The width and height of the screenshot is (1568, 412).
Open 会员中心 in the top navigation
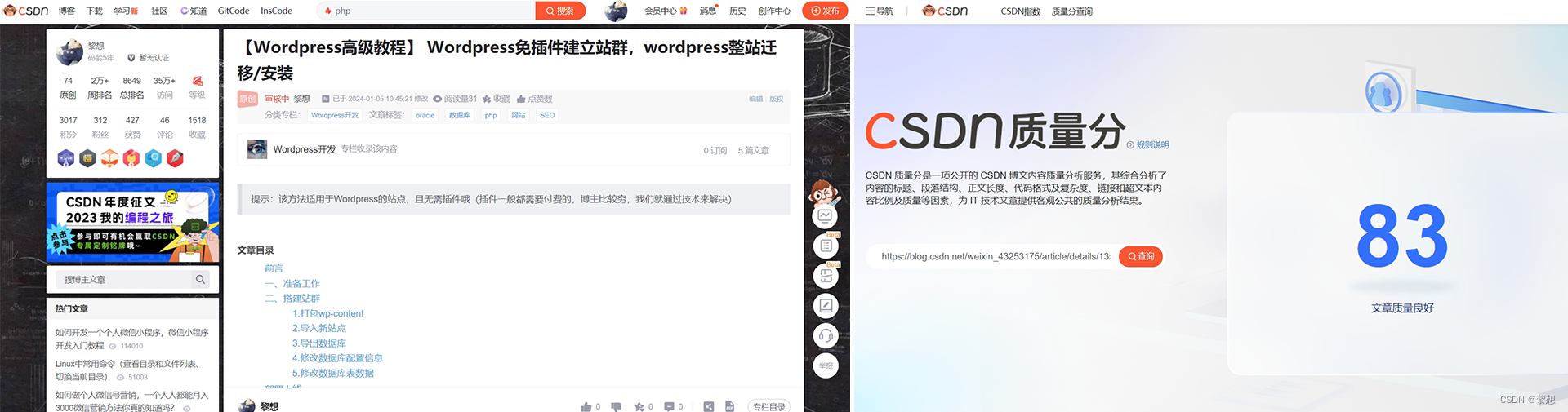tap(666, 11)
